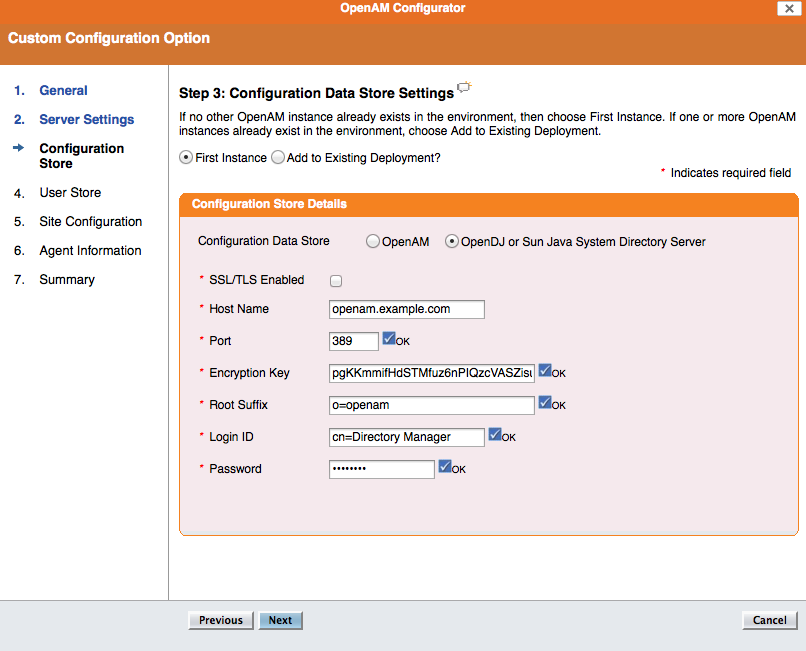Click the Login ID label

point(231,437)
